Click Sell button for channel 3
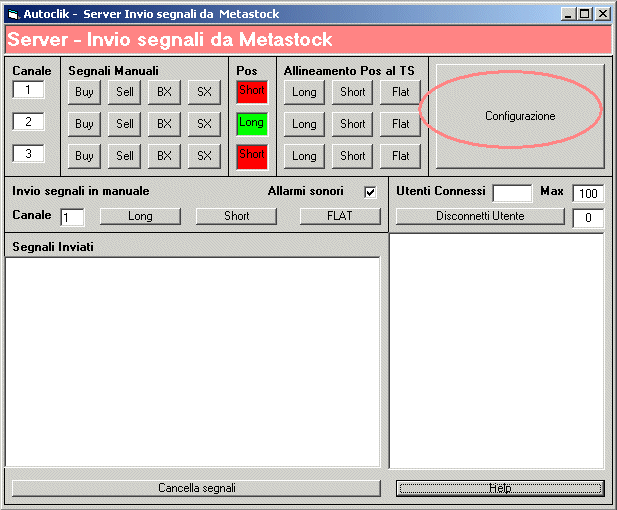This screenshot has height=510, width=617. tap(124, 156)
